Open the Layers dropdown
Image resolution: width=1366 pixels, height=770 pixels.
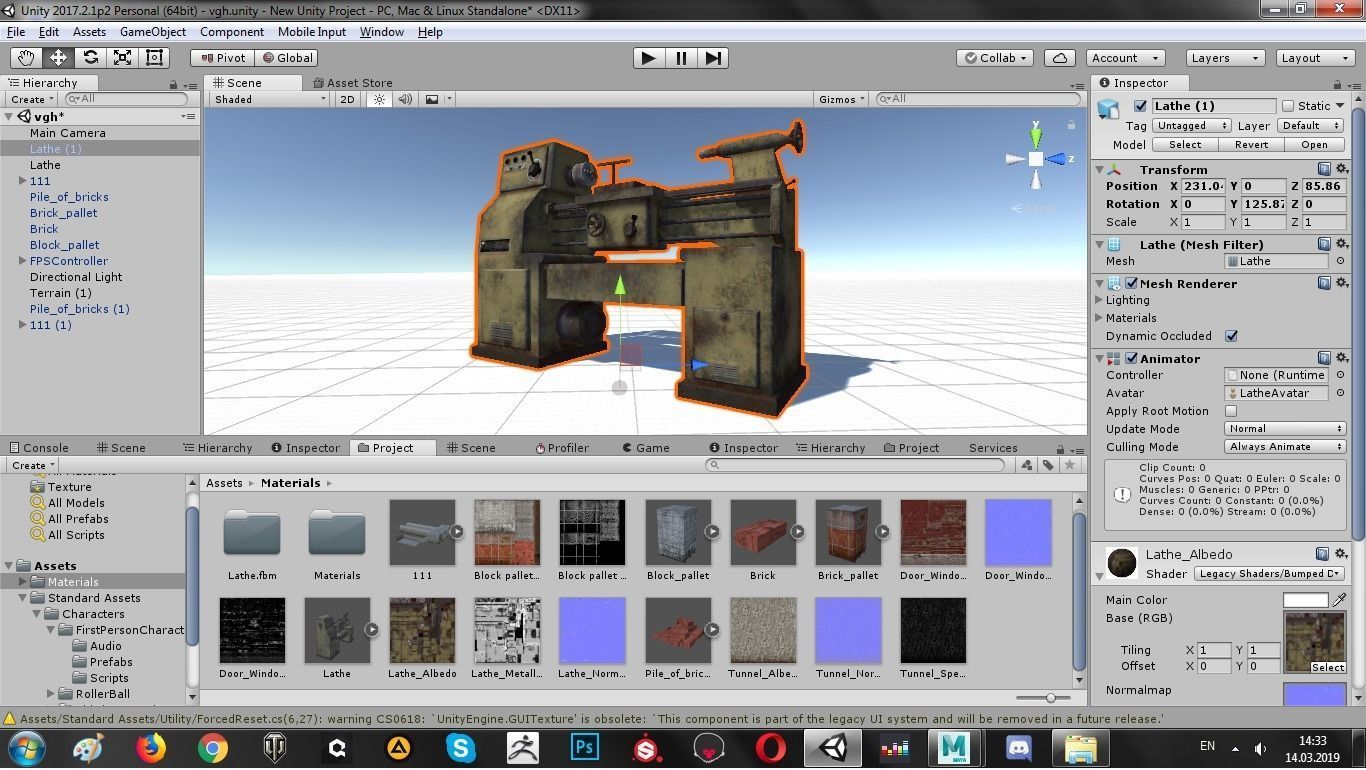pos(1225,58)
